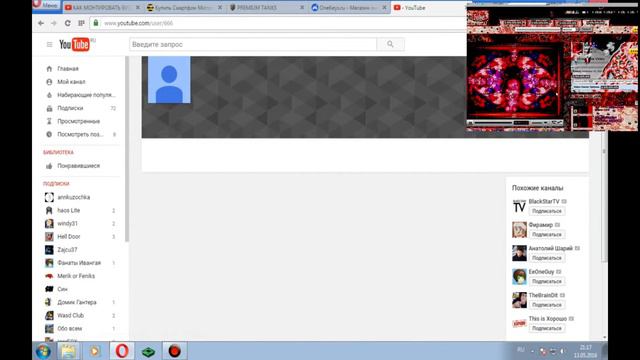Screen dimensions: 640x360
Task: Open the haos Lite subscription
Action: (x=81, y=210)
